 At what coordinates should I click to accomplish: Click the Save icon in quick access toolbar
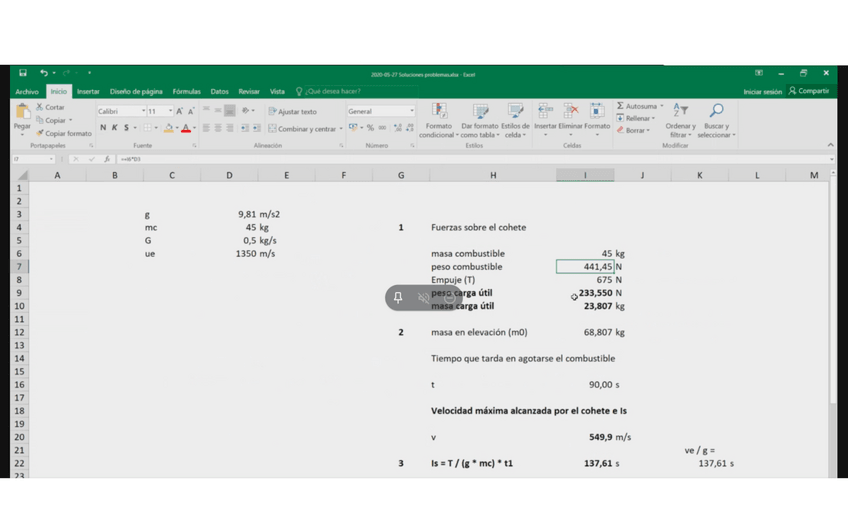click(22, 73)
